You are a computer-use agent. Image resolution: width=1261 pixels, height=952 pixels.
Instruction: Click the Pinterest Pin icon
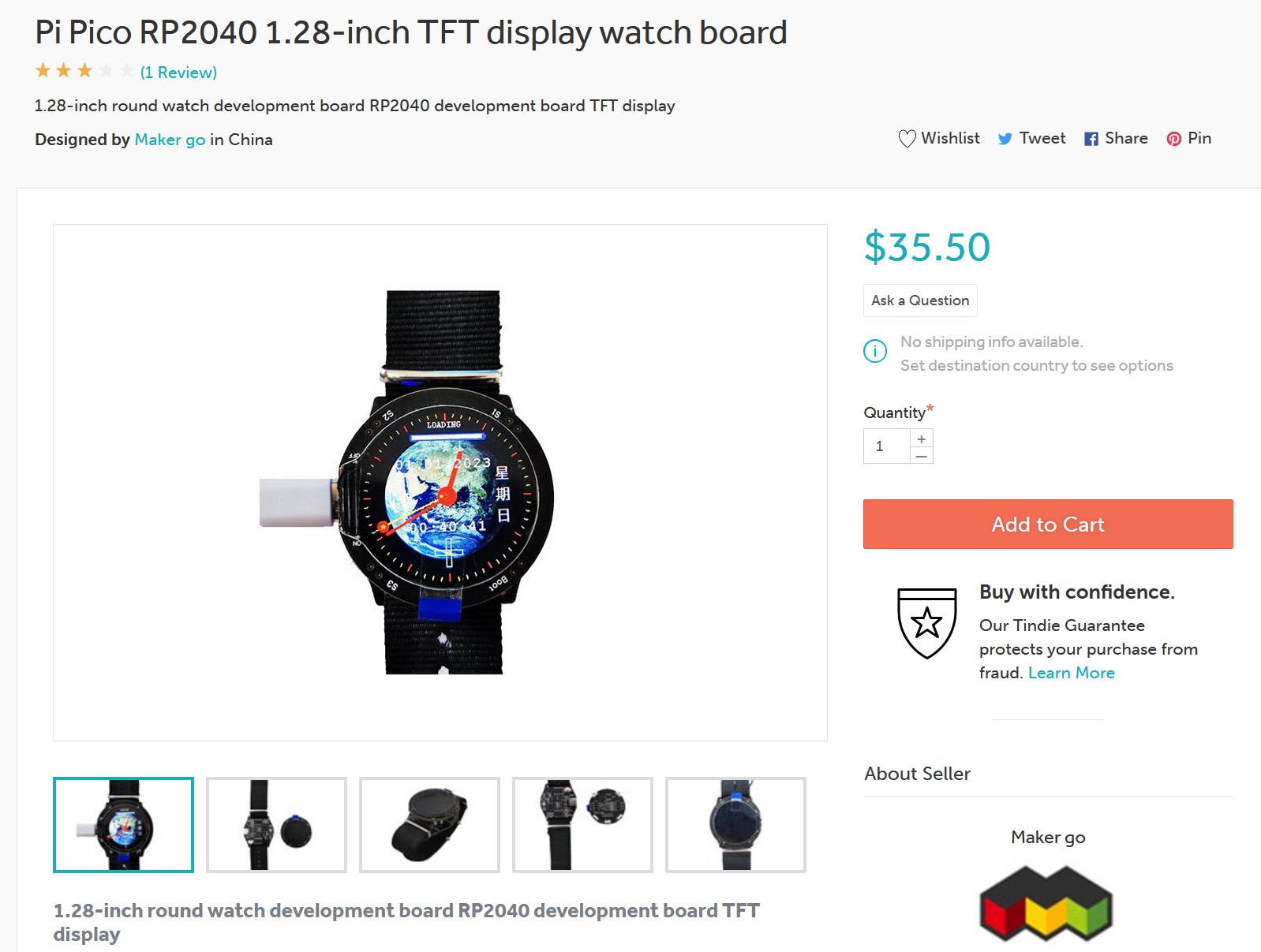tap(1174, 139)
